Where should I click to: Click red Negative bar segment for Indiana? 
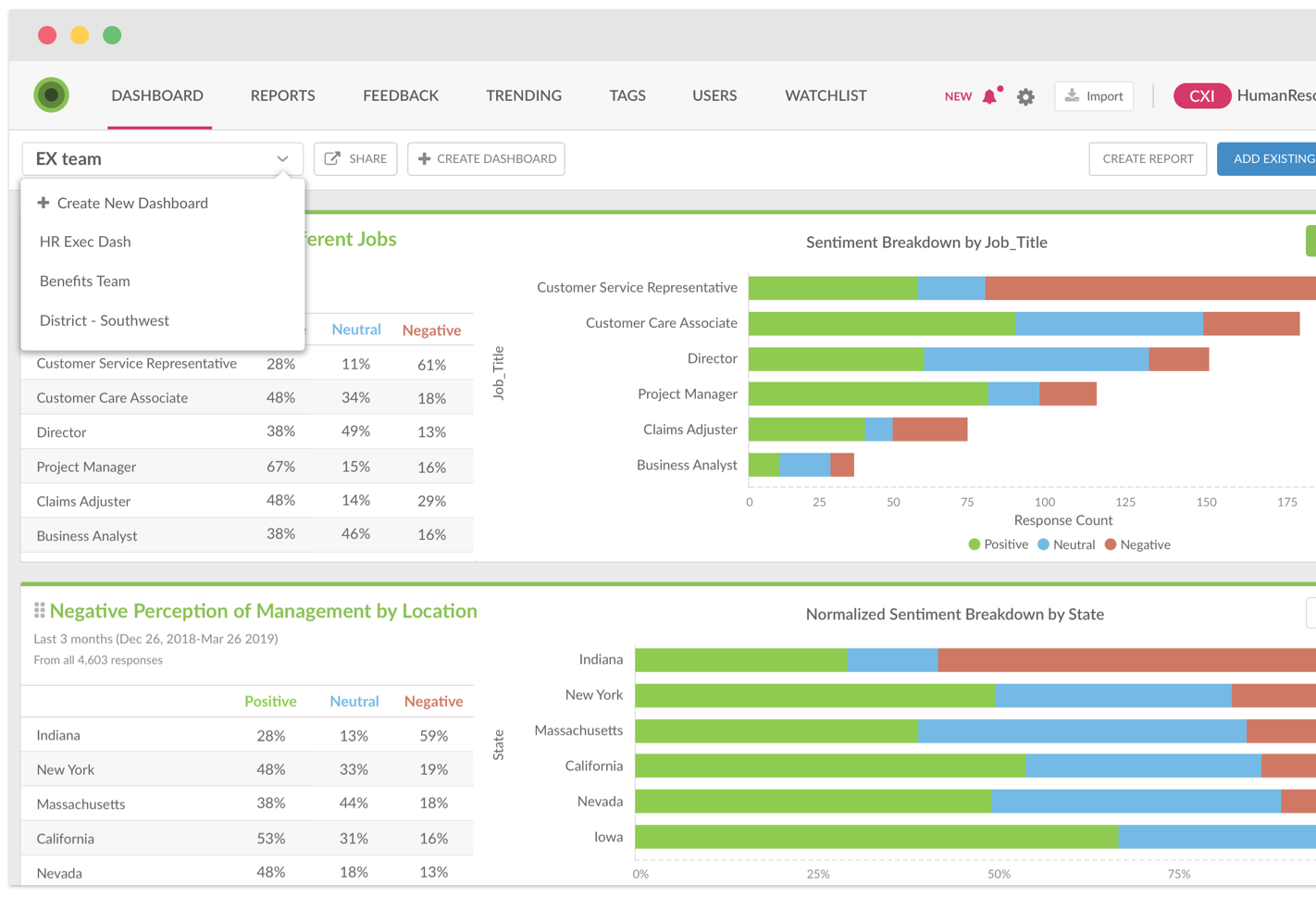point(1124,659)
